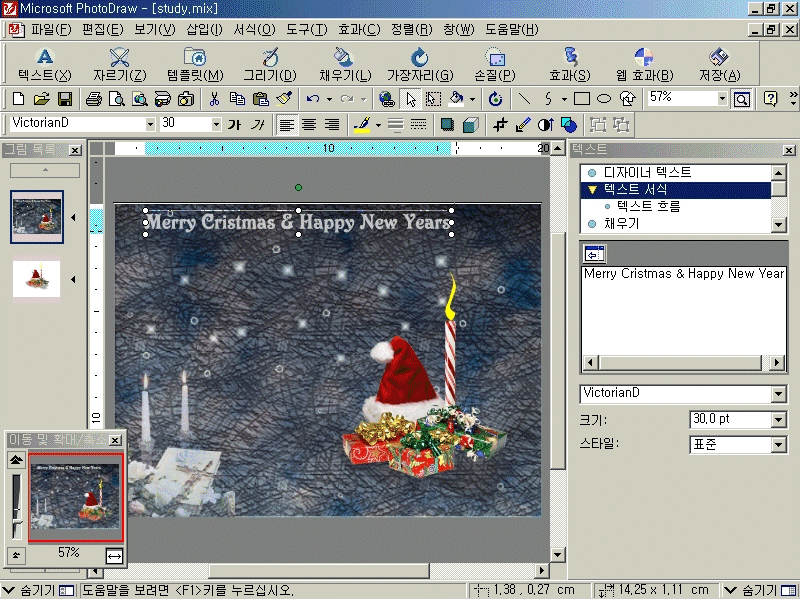Image resolution: width=800 pixels, height=600 pixels.
Task: Click the line color pen swatch
Action: coord(362,124)
